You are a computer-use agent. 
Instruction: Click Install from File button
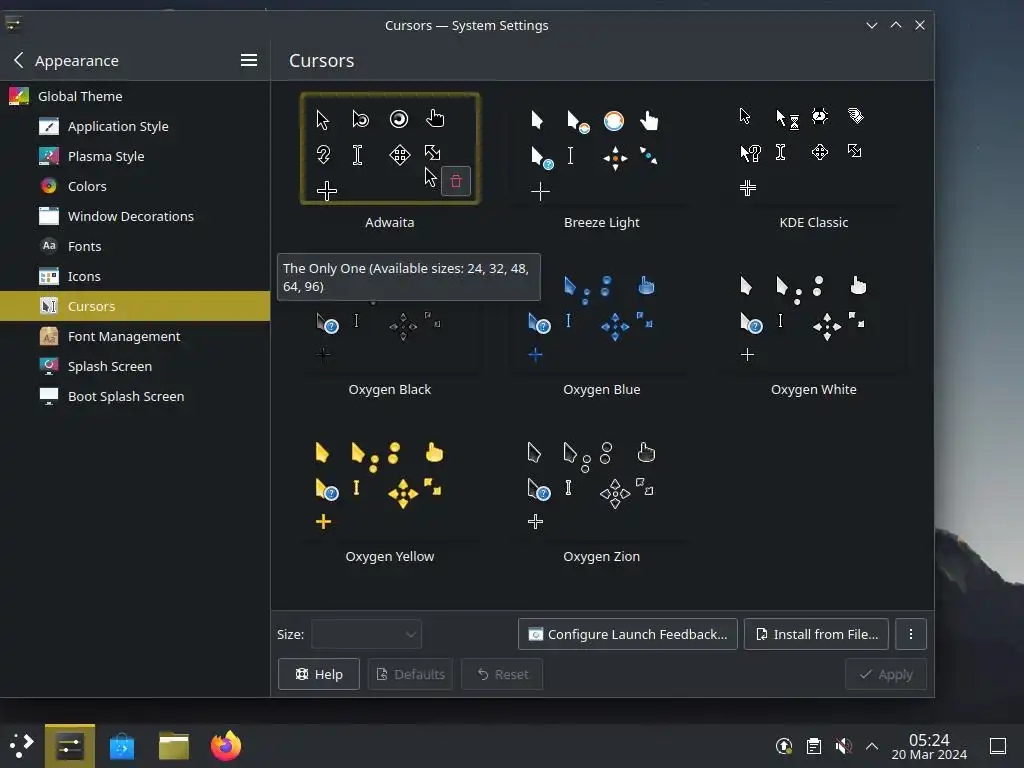click(x=816, y=634)
